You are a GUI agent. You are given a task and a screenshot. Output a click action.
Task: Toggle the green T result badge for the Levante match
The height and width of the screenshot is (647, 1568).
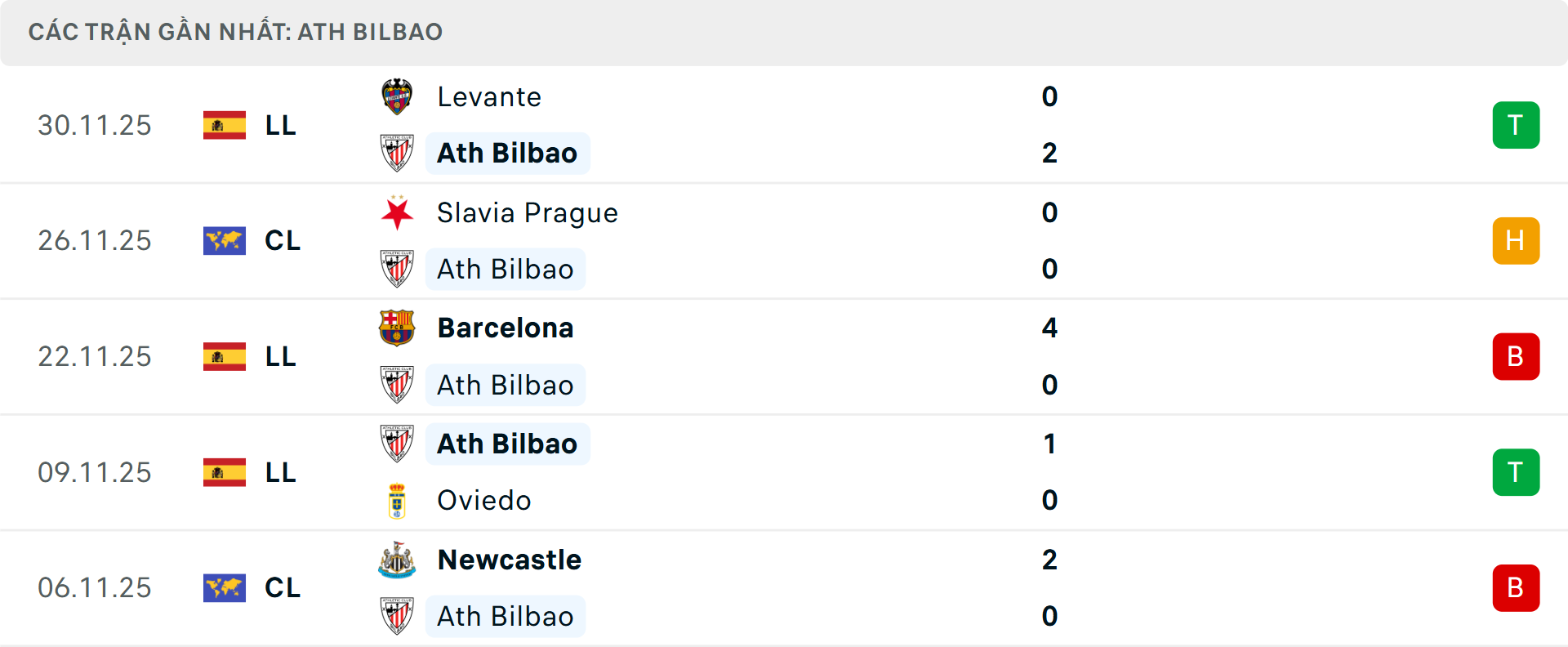pos(1517,125)
